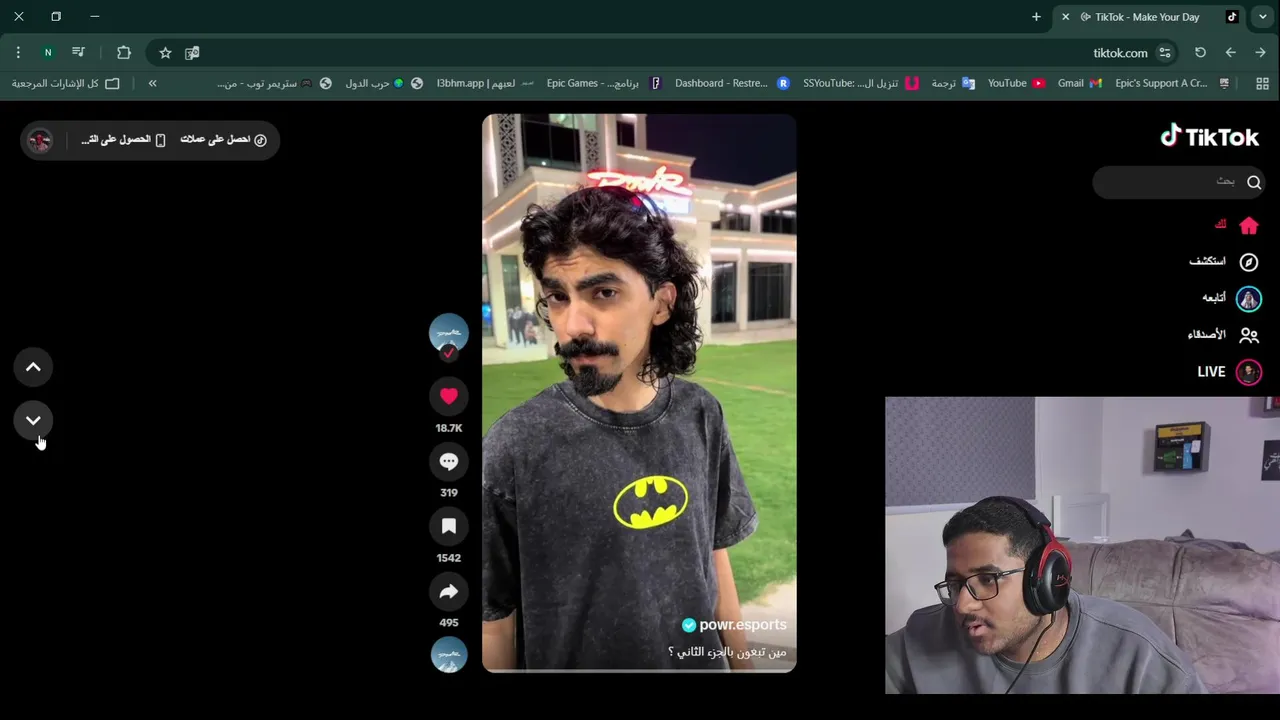Open the ستريمر توب bookmark
1280x720 pixels.
coord(274,83)
